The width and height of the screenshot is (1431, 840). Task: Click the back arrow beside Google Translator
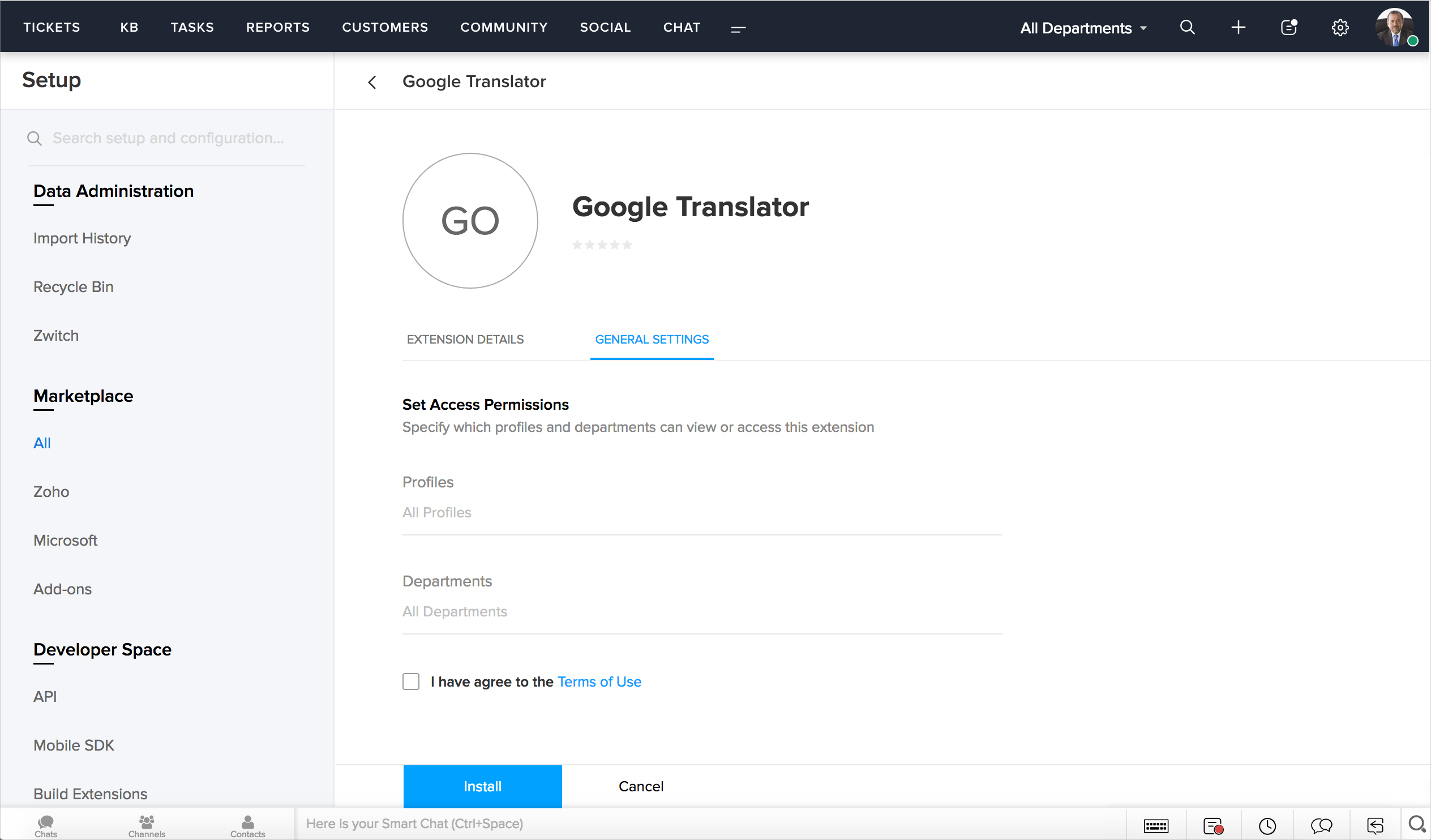click(372, 82)
